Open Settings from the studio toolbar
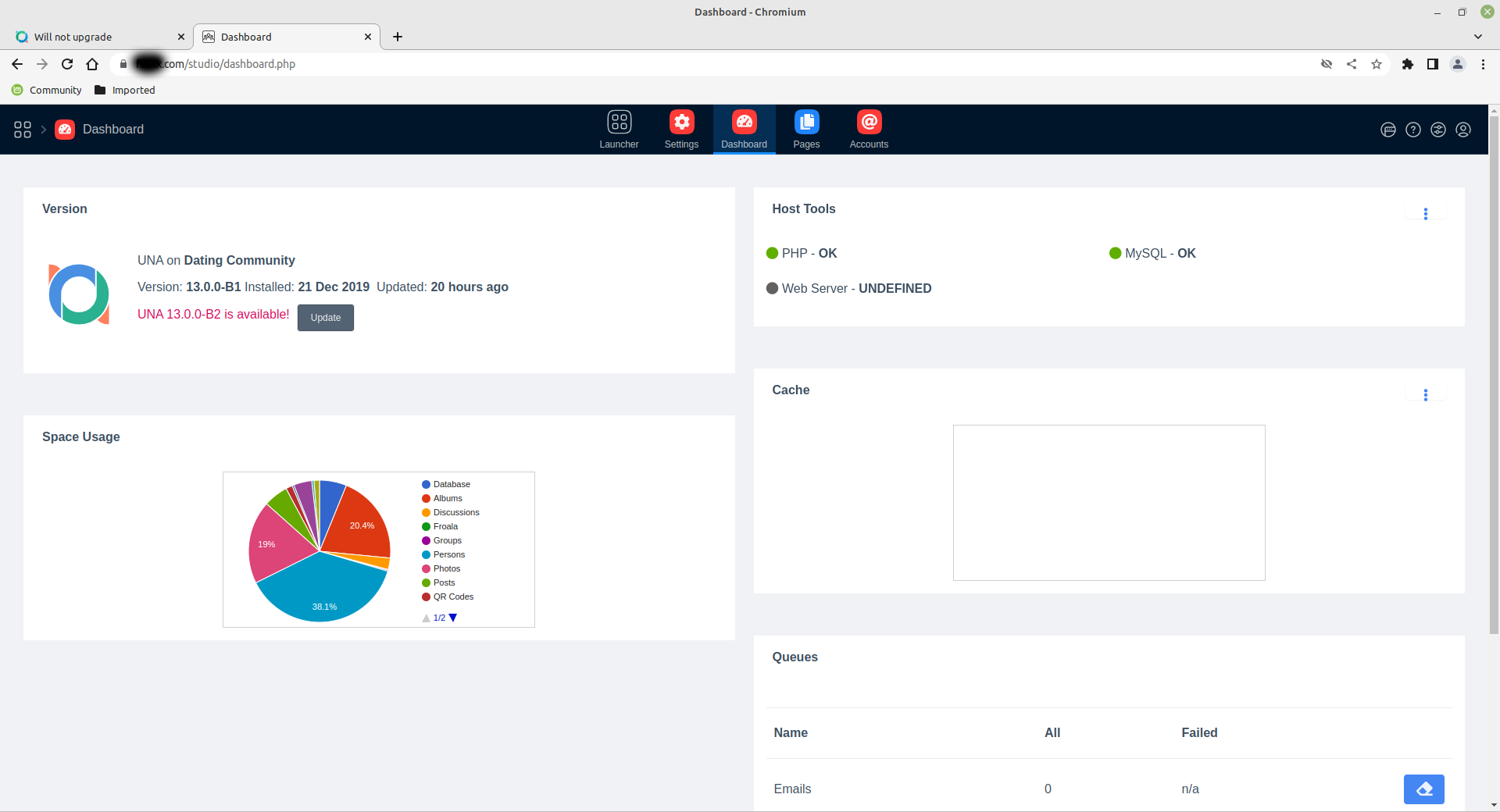Screen dimensions: 1500x812 pyautogui.click(x=681, y=129)
